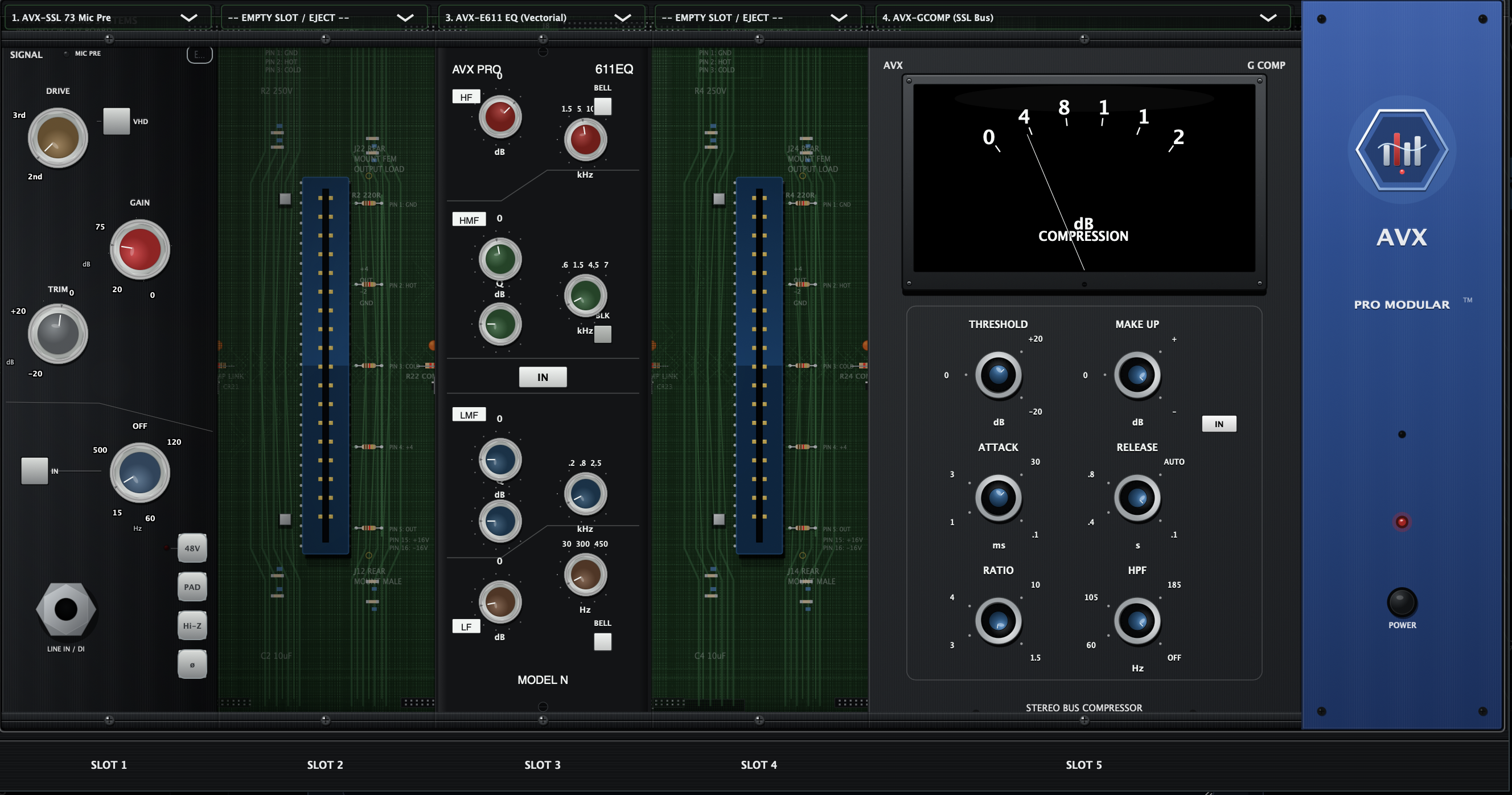Click the POWER button on the AVX rack
Viewport: 1512px width, 795px height.
[1402, 603]
